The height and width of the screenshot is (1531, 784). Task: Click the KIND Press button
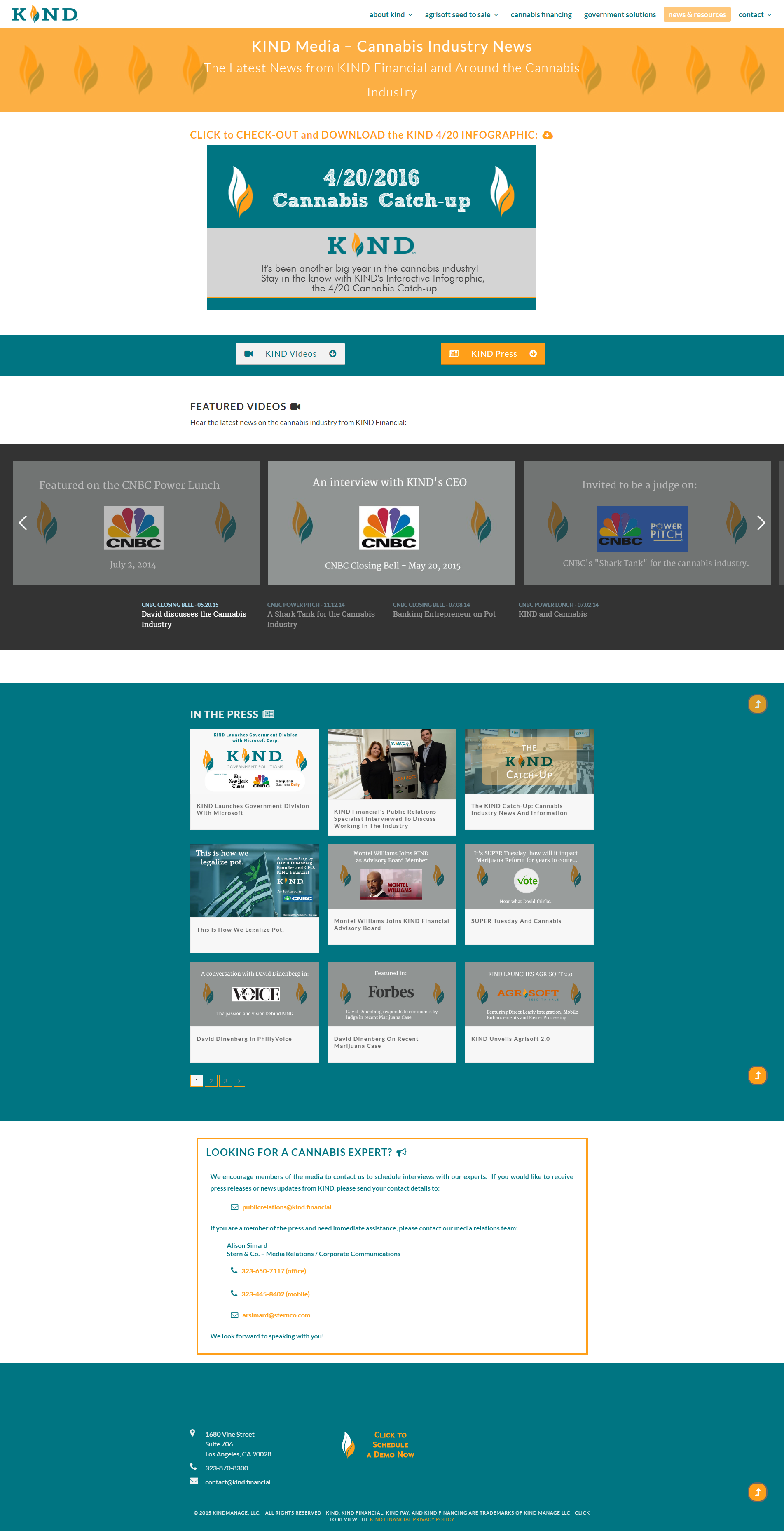[493, 354]
